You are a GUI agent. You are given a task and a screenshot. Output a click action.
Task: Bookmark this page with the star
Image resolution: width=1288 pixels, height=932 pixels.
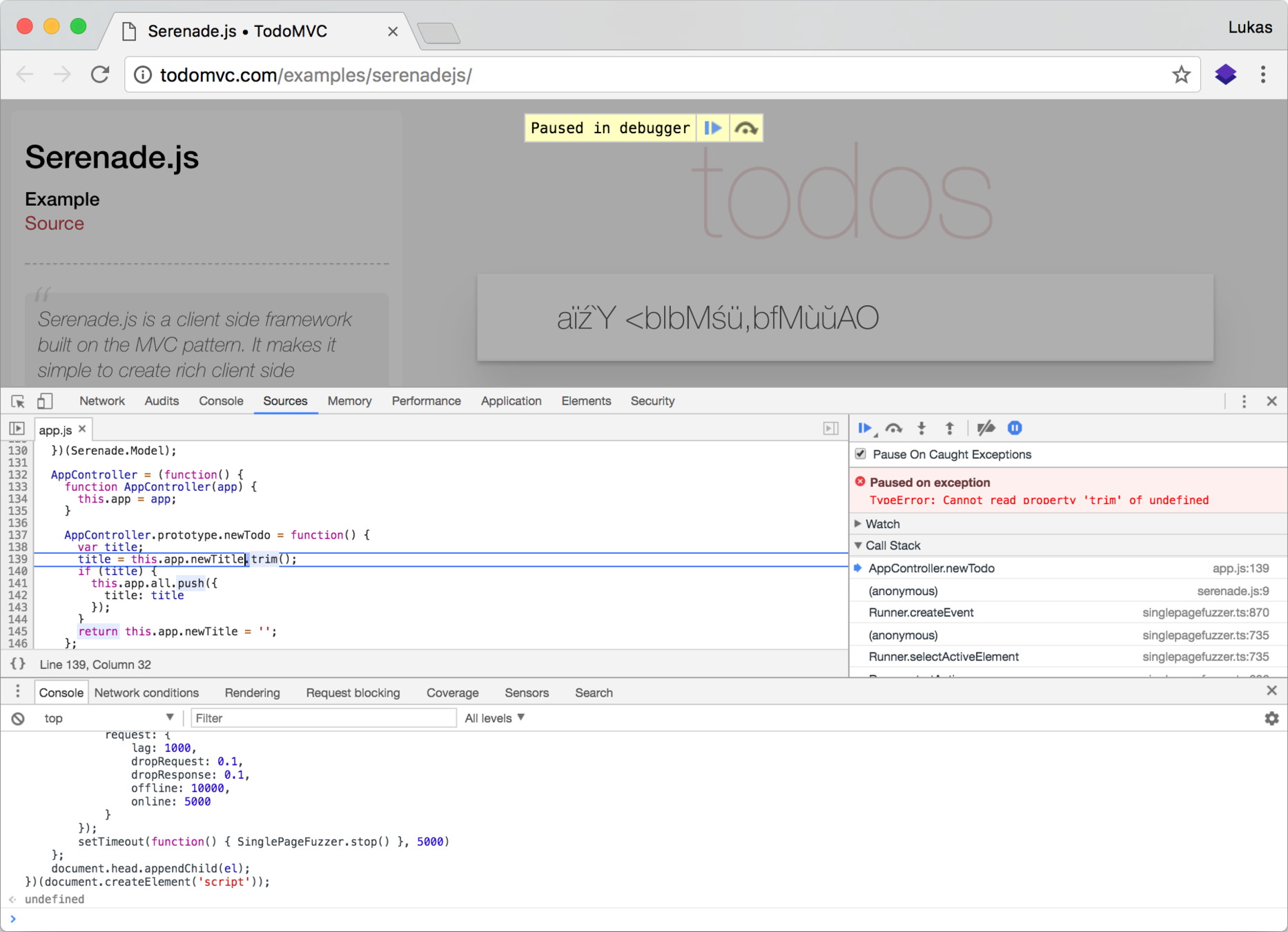click(1181, 75)
